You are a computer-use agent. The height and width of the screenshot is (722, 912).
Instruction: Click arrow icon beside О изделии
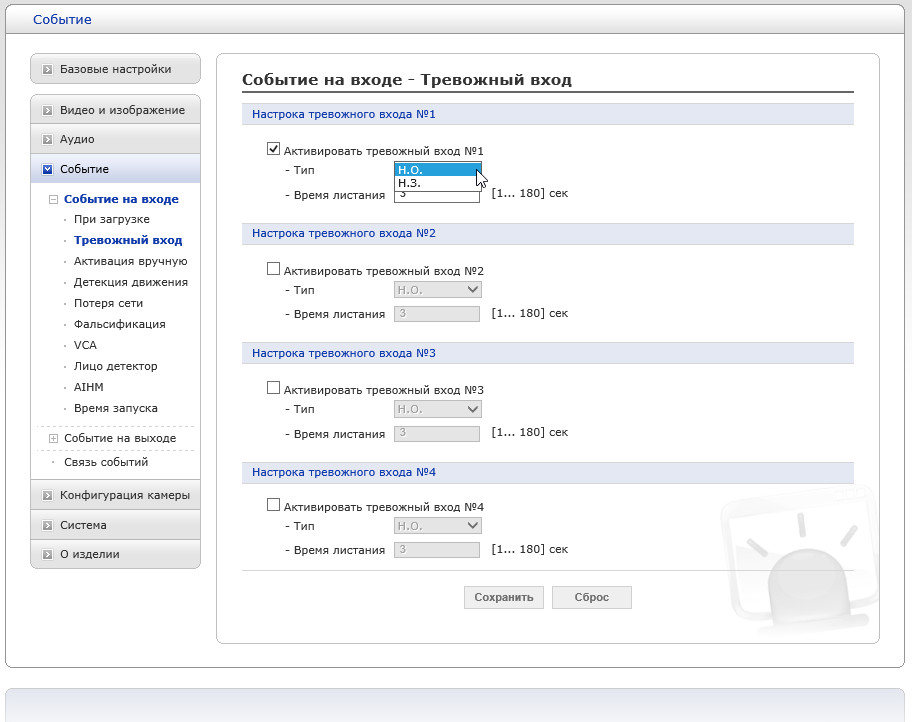47,554
